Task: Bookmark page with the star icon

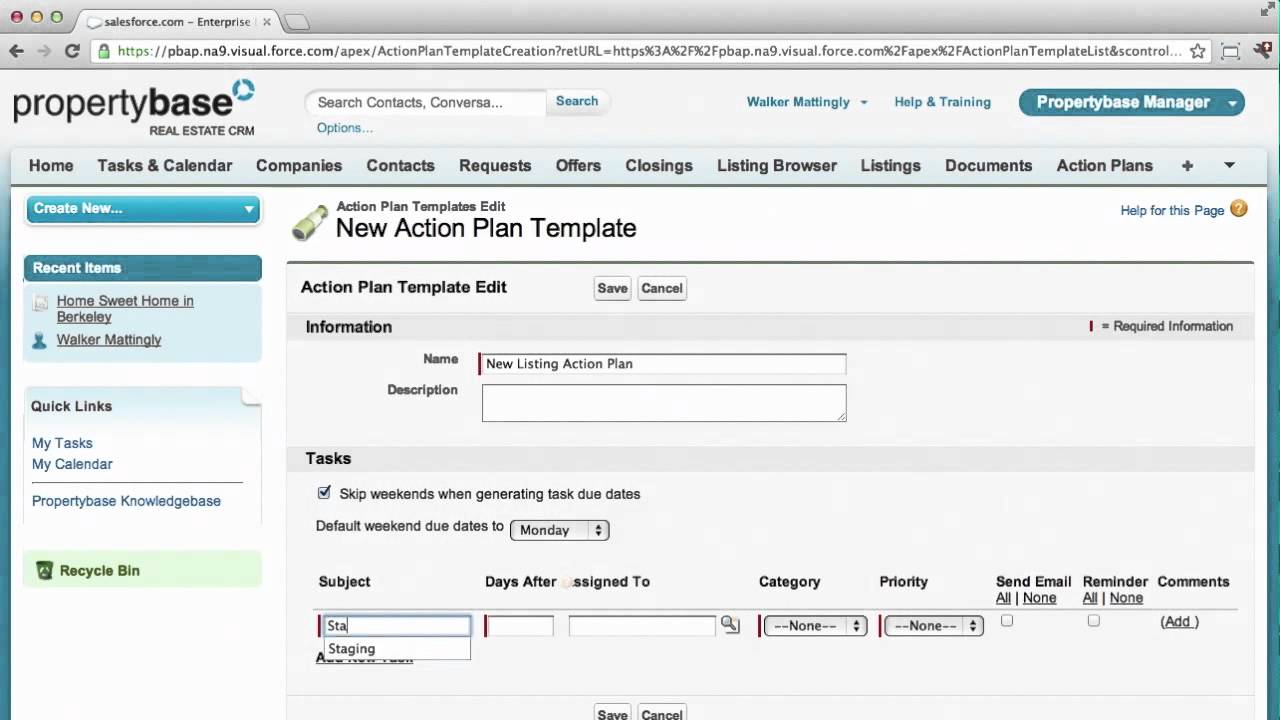Action: (1198, 51)
